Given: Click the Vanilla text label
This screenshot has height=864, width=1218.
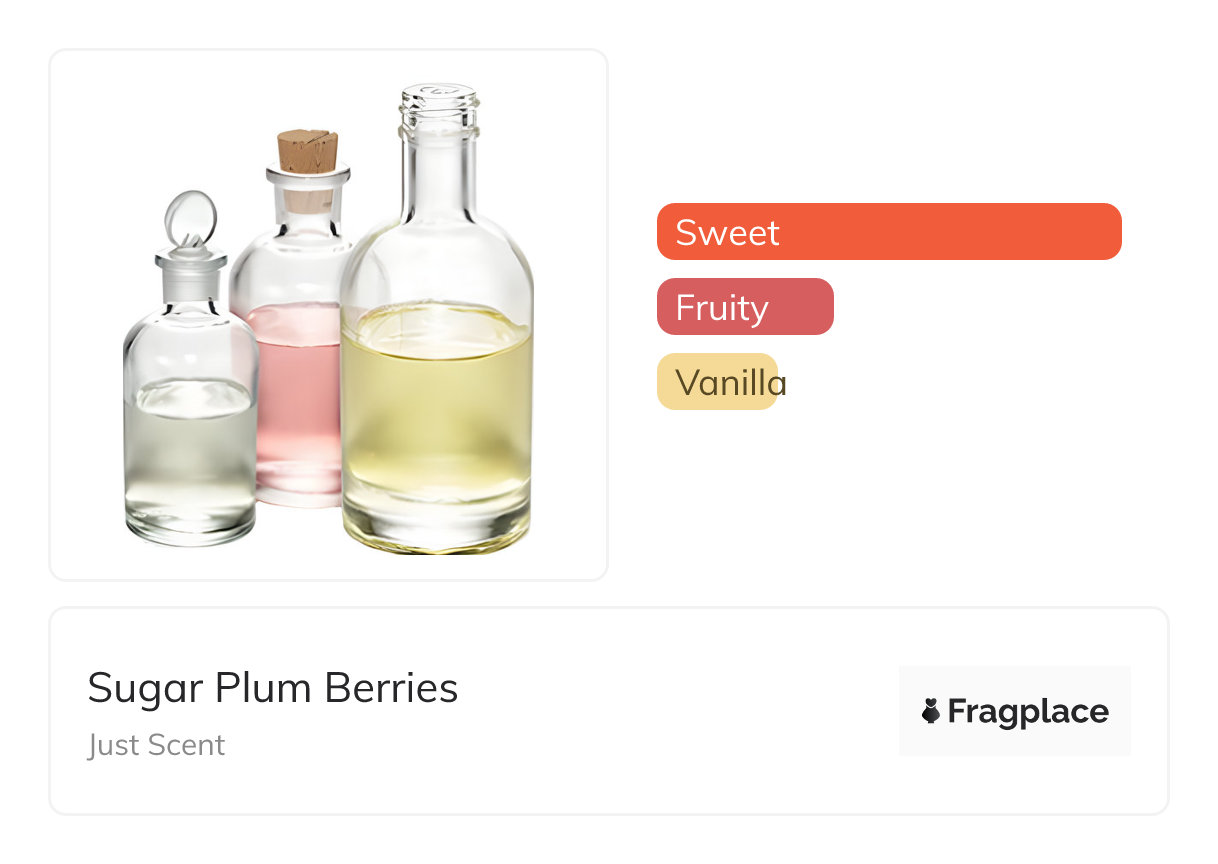Looking at the screenshot, I should tap(731, 382).
